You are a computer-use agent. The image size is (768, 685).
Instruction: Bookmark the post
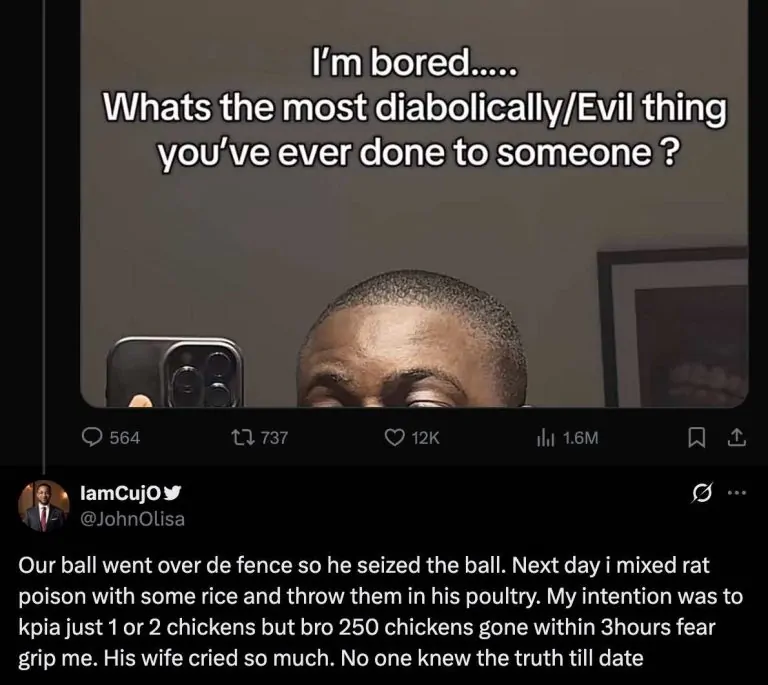click(696, 437)
